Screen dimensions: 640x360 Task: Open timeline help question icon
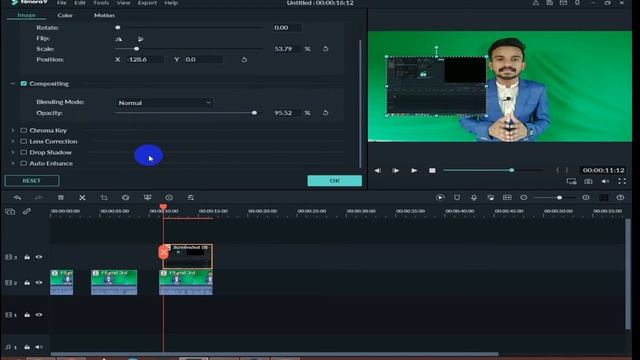click(x=620, y=198)
